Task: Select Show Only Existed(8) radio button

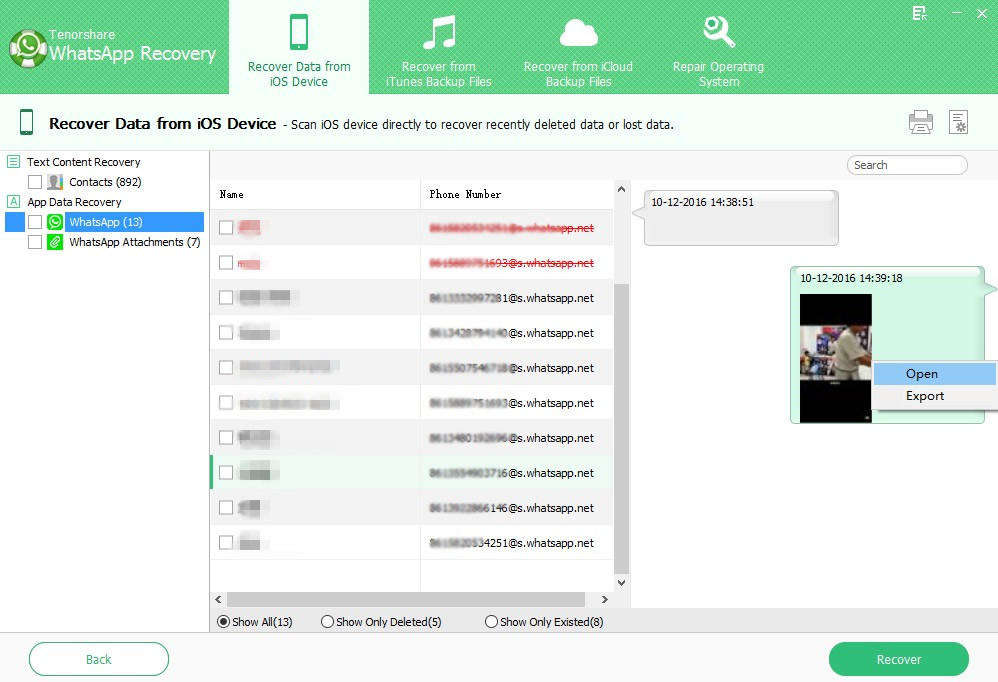Action: (x=491, y=622)
